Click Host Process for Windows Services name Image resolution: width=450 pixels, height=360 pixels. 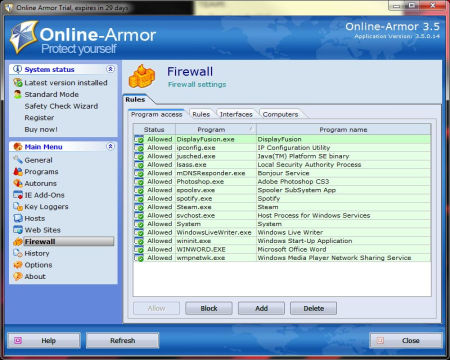314,215
